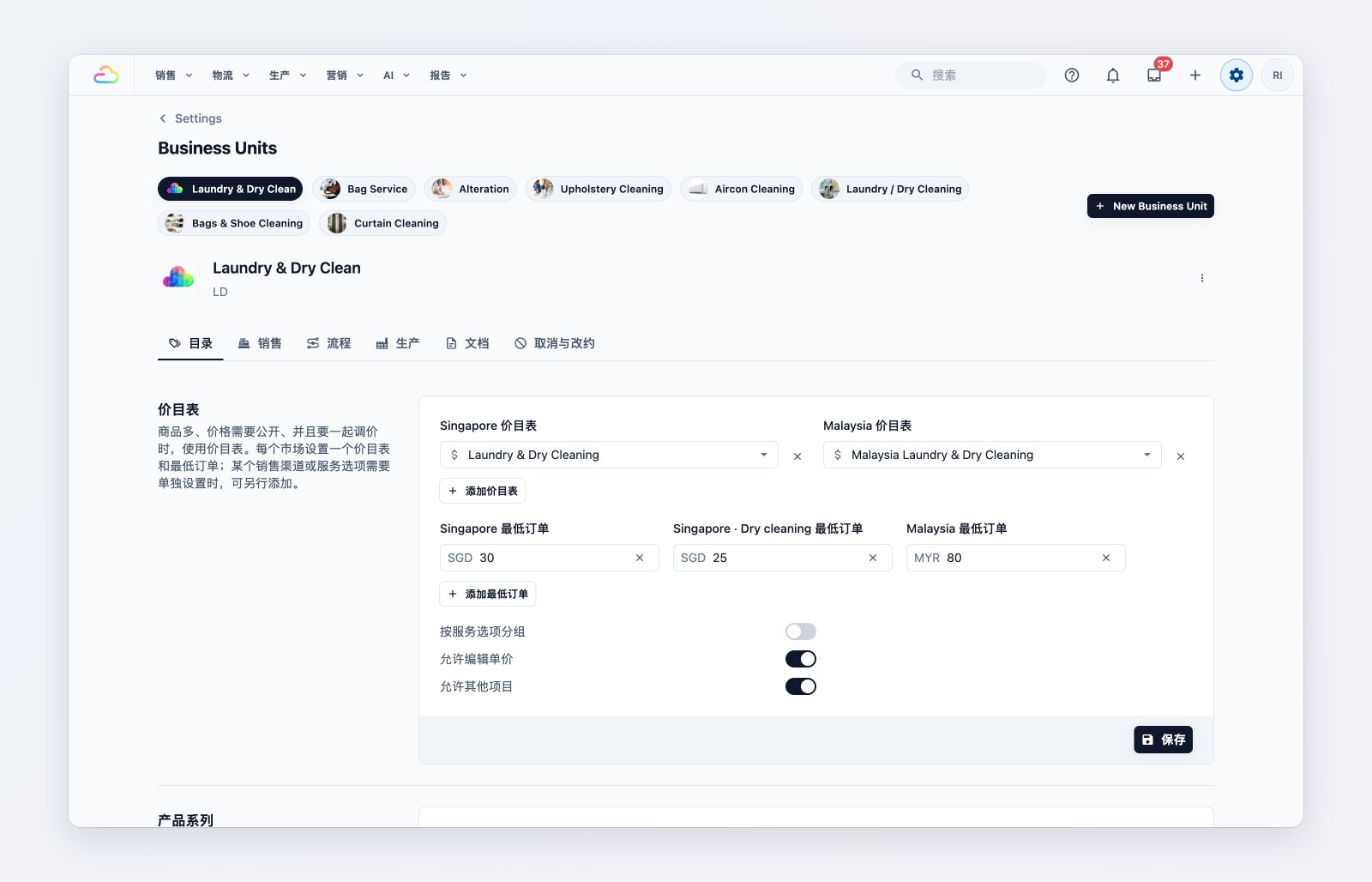1372x882 pixels.
Task: Remove the Malaysia price list
Action: click(x=1181, y=456)
